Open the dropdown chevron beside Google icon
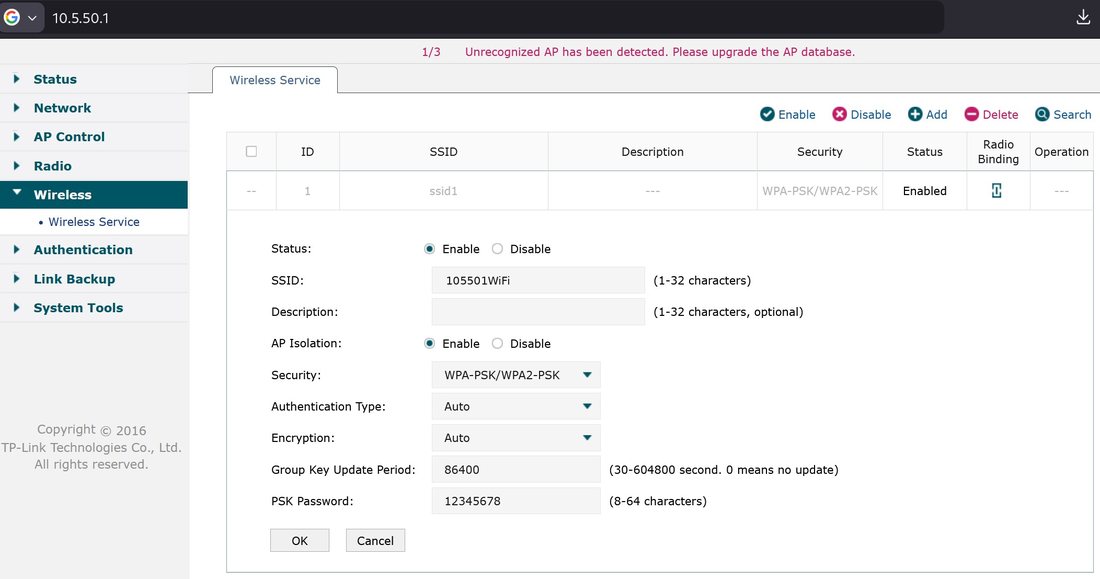The image size is (1100, 579). [x=32, y=18]
